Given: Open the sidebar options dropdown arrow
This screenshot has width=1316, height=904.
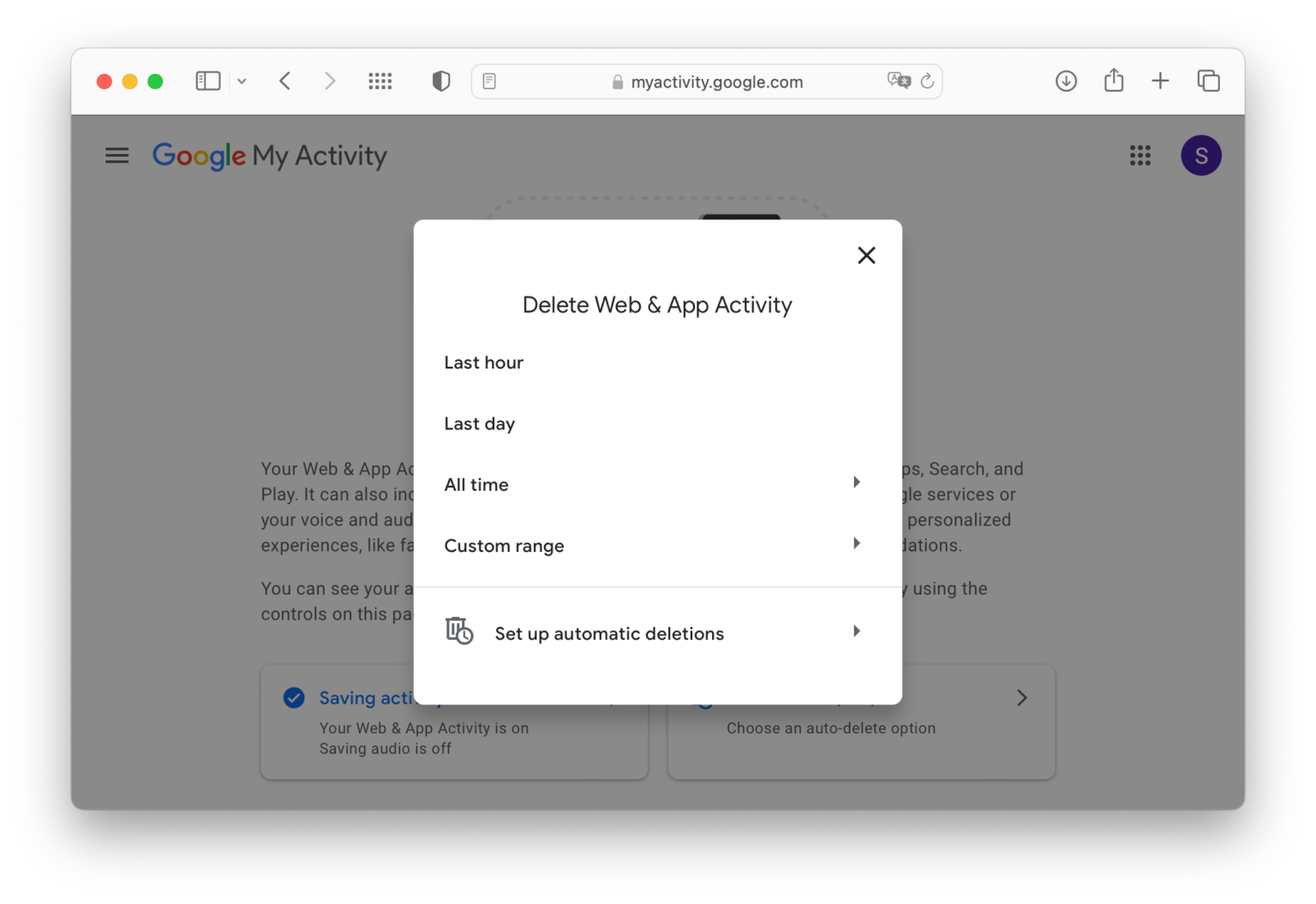Looking at the screenshot, I should (242, 81).
